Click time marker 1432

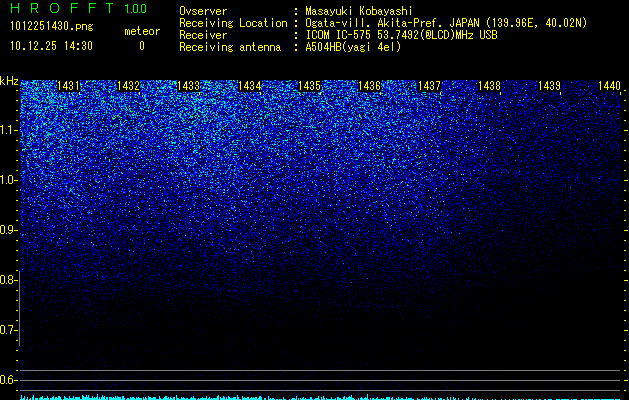128,86
